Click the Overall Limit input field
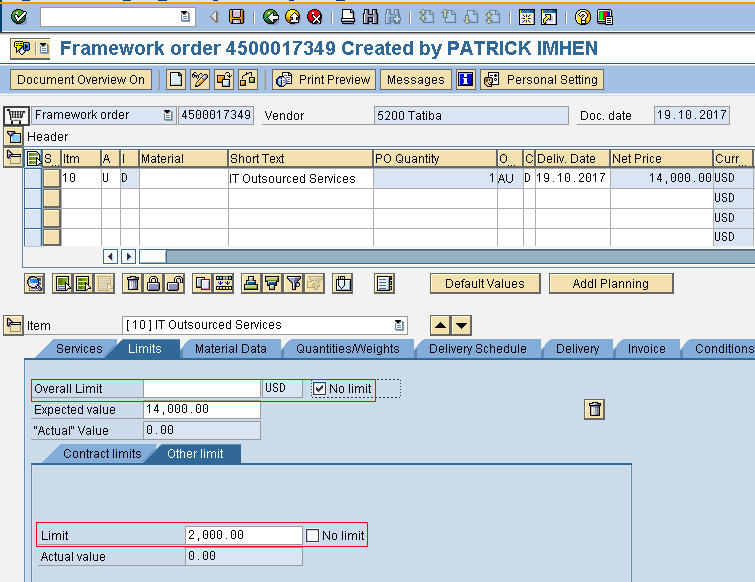 202,388
